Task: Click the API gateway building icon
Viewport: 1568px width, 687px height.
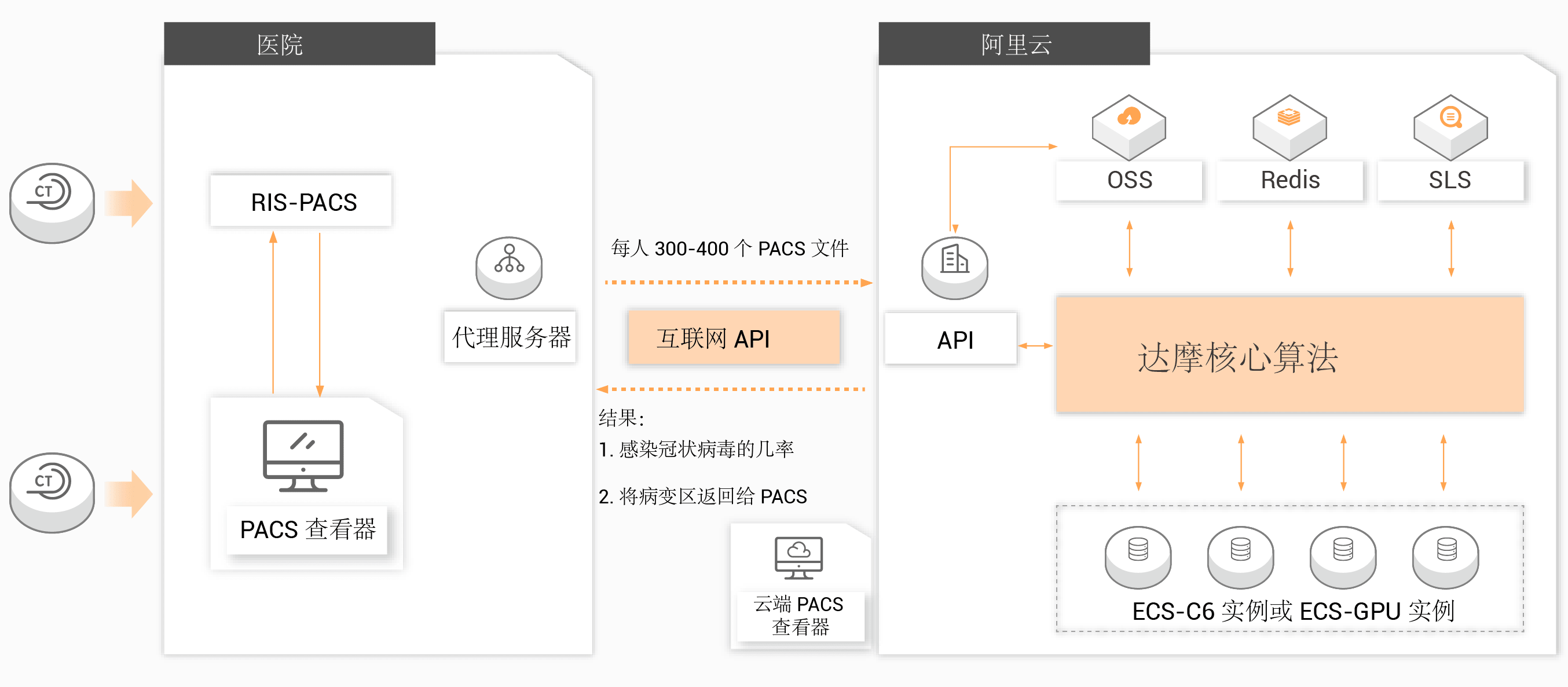Action: coord(954,267)
